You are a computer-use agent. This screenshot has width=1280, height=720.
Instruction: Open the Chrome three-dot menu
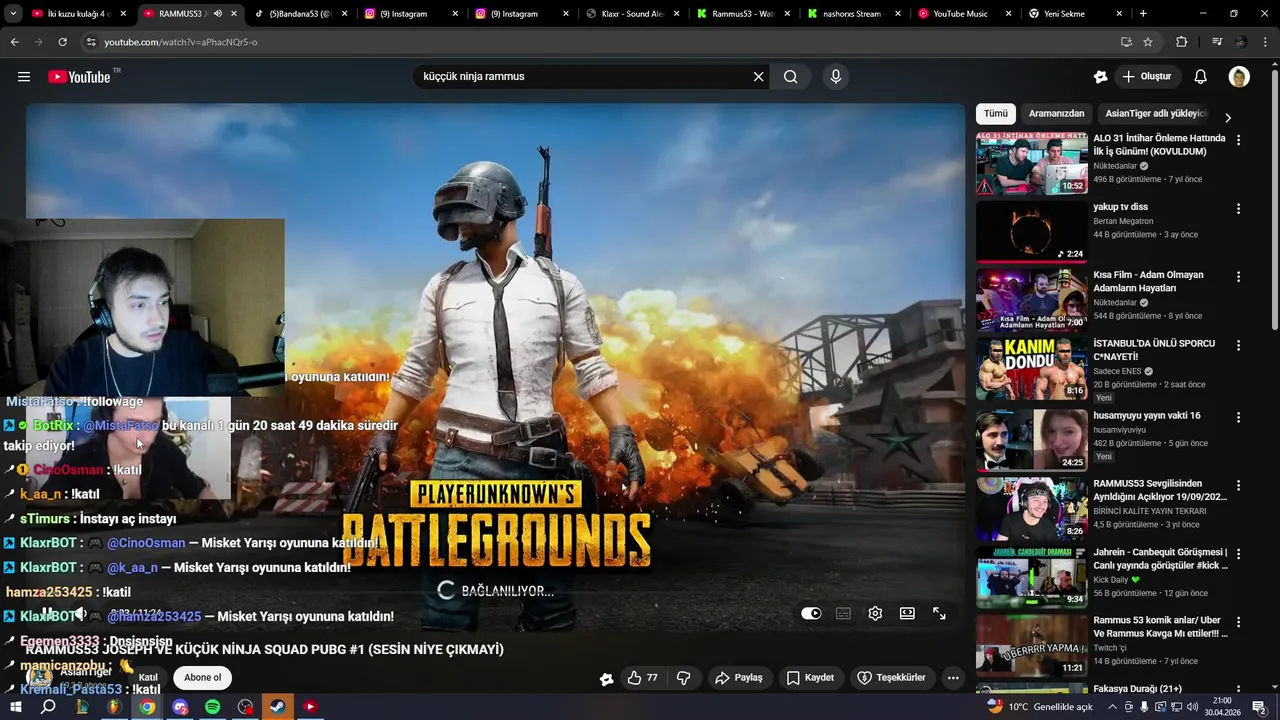1264,42
